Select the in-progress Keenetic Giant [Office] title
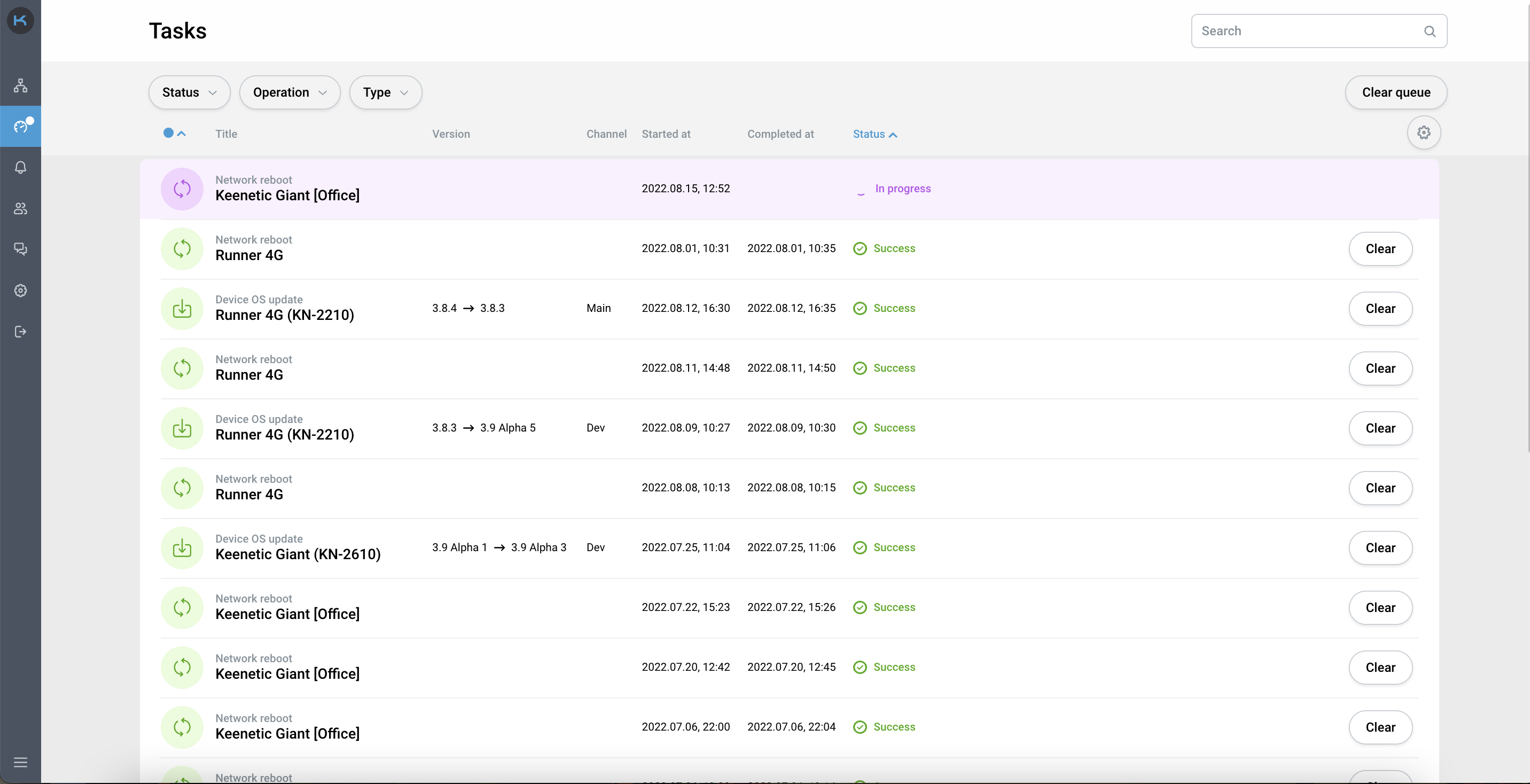 click(287, 195)
